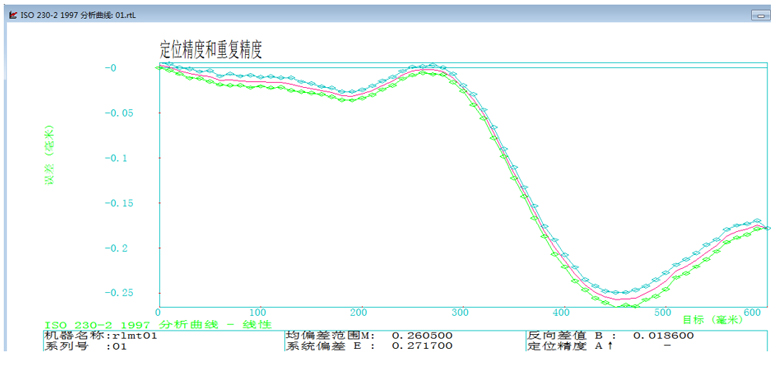The height and width of the screenshot is (365, 782).
Task: Click the value 0.271700 for 系统偏差 E
Action: coord(422,346)
